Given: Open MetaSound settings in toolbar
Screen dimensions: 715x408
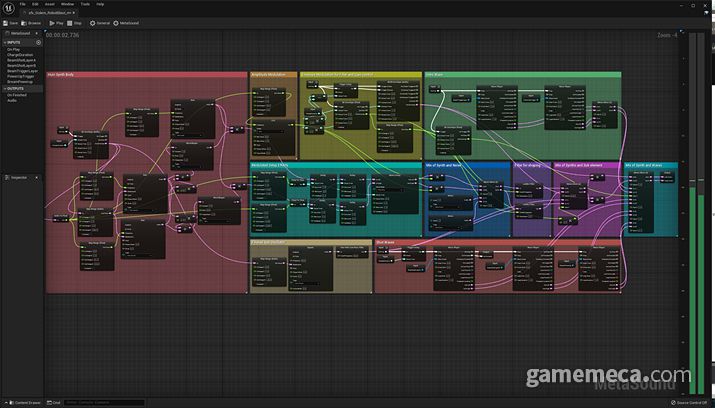Looking at the screenshot, I should 129,21.
